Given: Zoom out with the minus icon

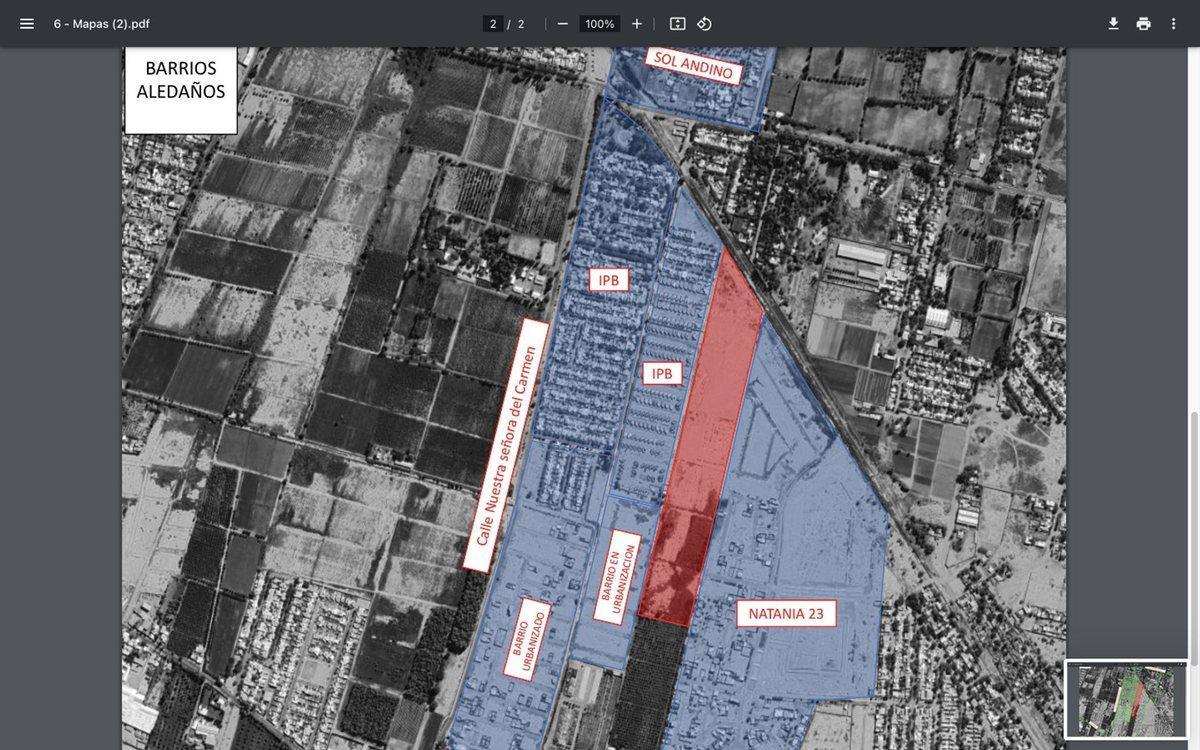Looking at the screenshot, I should coord(563,24).
